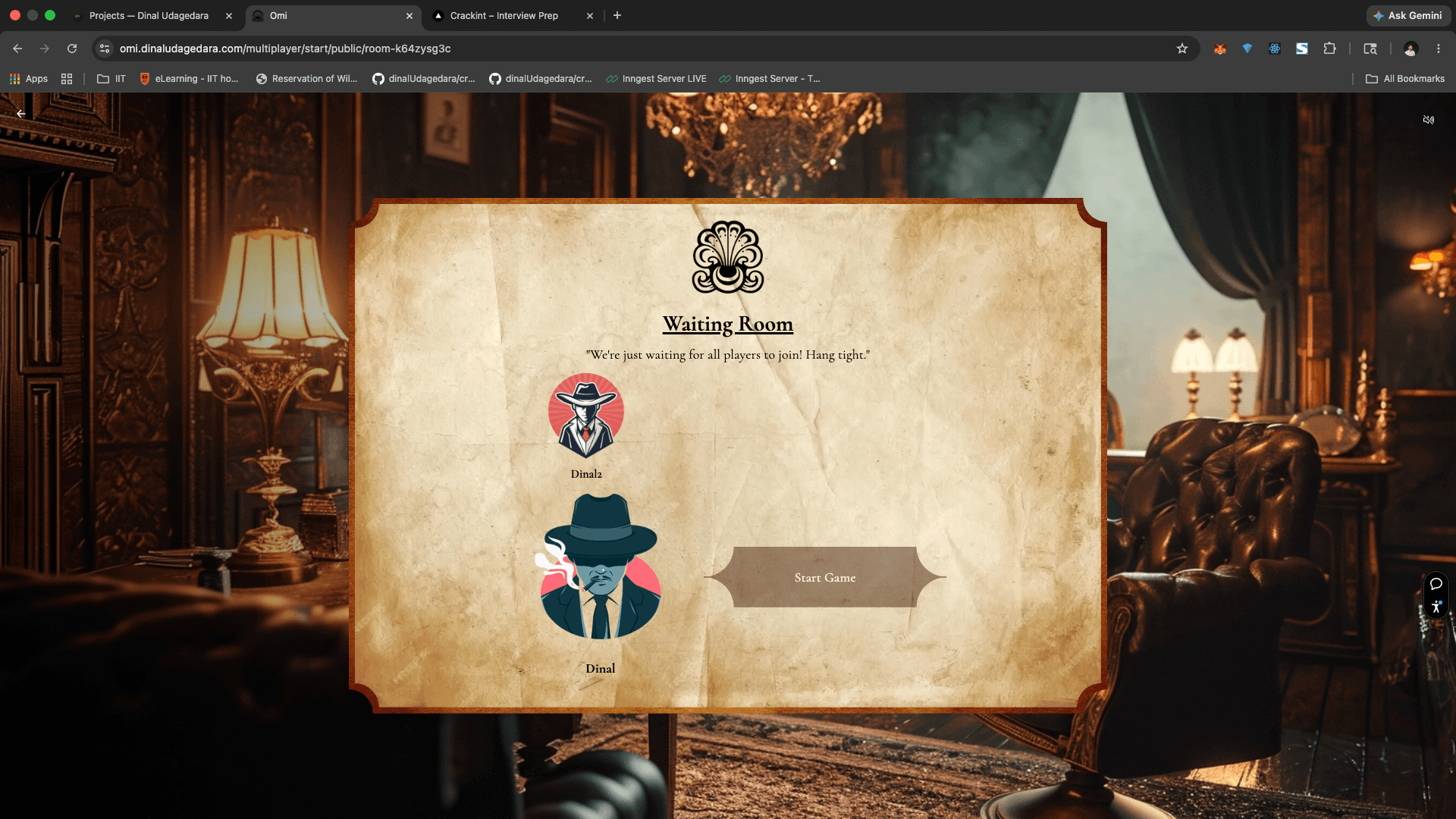The width and height of the screenshot is (1456, 819).
Task: Open the IIT bookmarks folder
Action: (x=111, y=79)
